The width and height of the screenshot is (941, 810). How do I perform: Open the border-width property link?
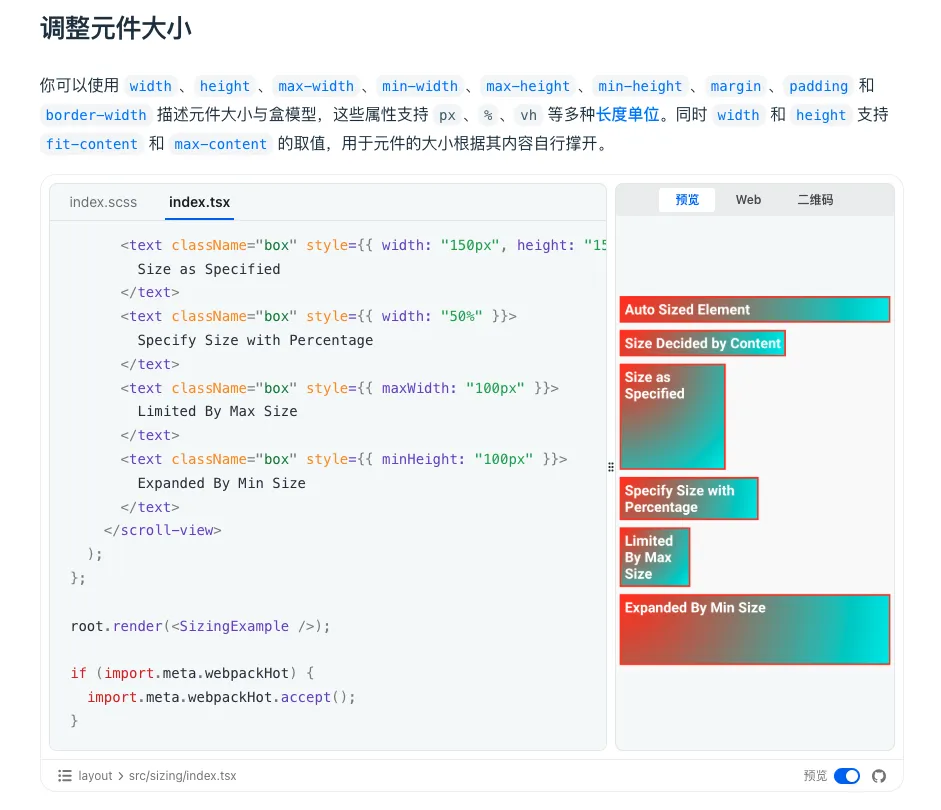click(96, 115)
